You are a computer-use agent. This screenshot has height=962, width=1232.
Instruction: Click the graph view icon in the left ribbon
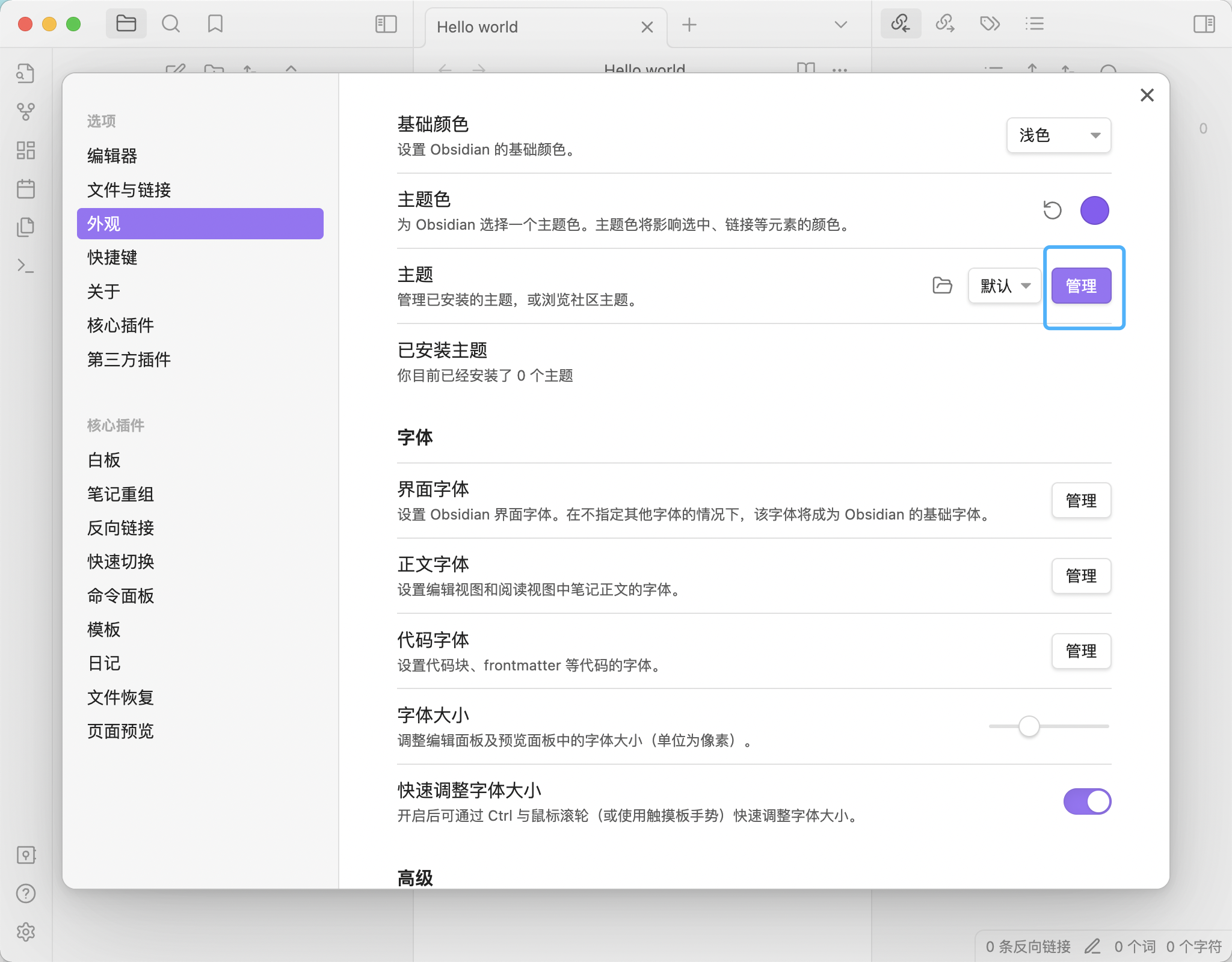click(x=26, y=111)
